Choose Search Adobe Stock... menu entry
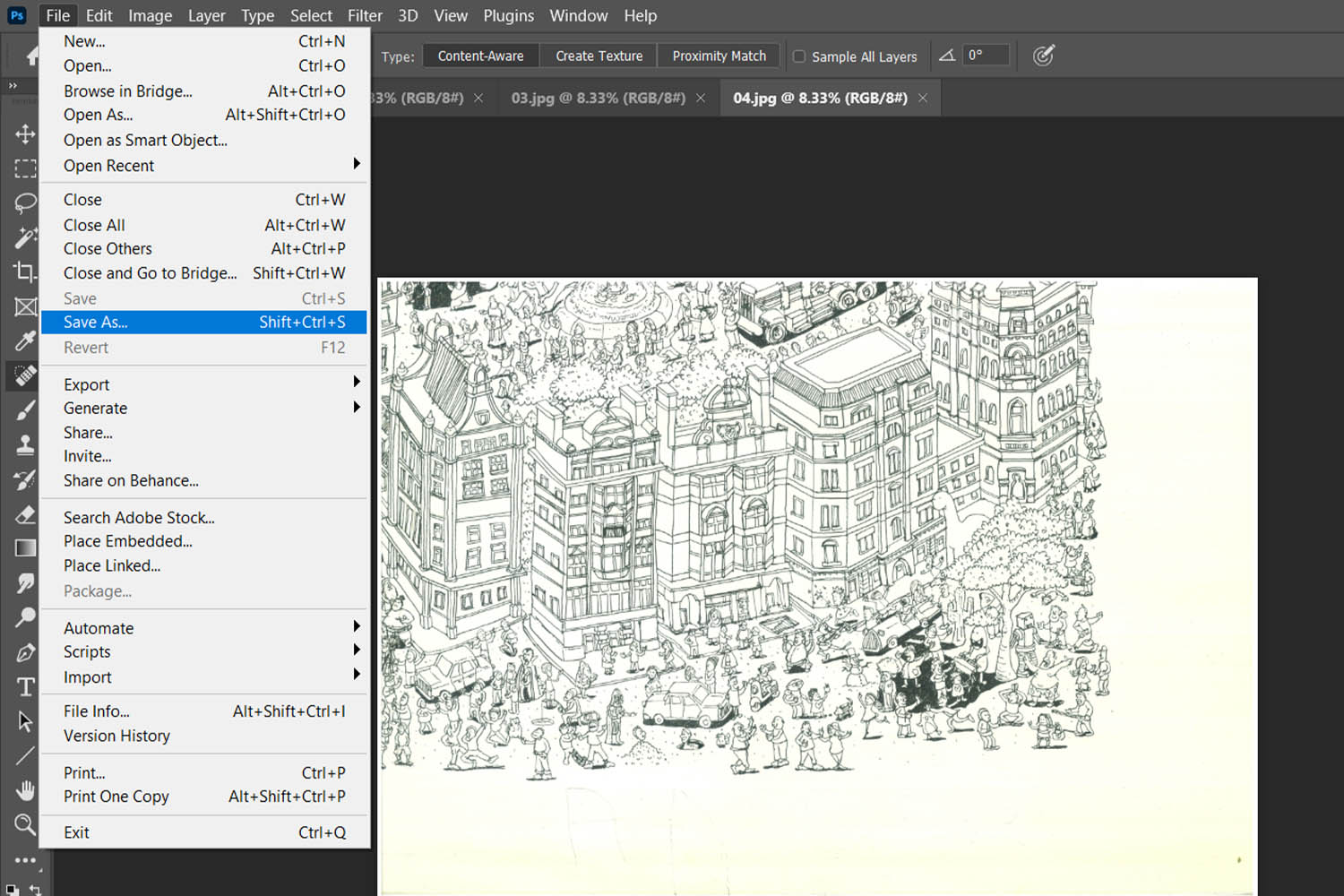The image size is (1344, 896). tap(204, 517)
